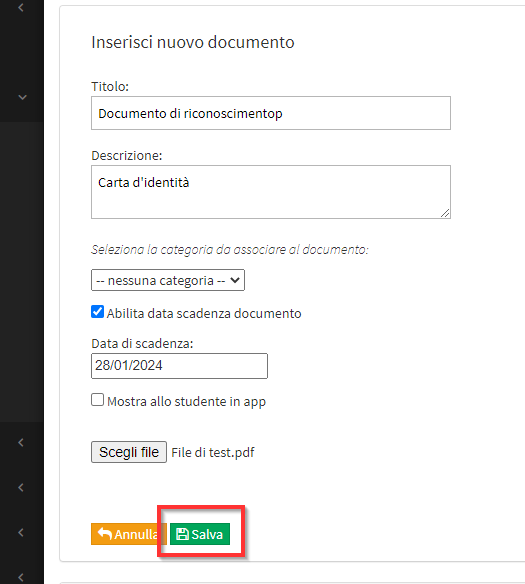This screenshot has width=525, height=584.
Task: Cancel using the orange Annulla button
Action: tap(129, 534)
